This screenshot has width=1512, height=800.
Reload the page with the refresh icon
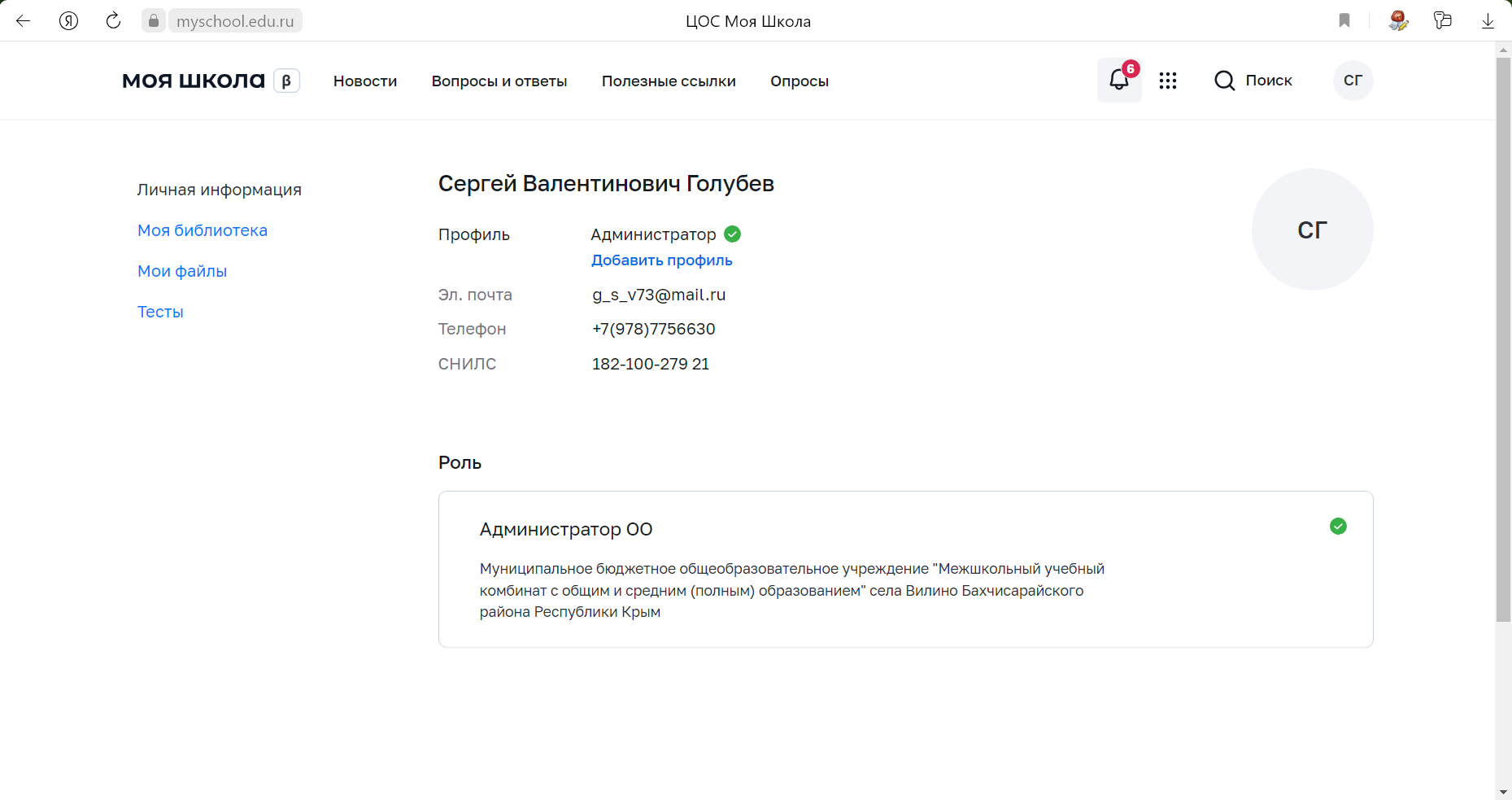(x=114, y=21)
